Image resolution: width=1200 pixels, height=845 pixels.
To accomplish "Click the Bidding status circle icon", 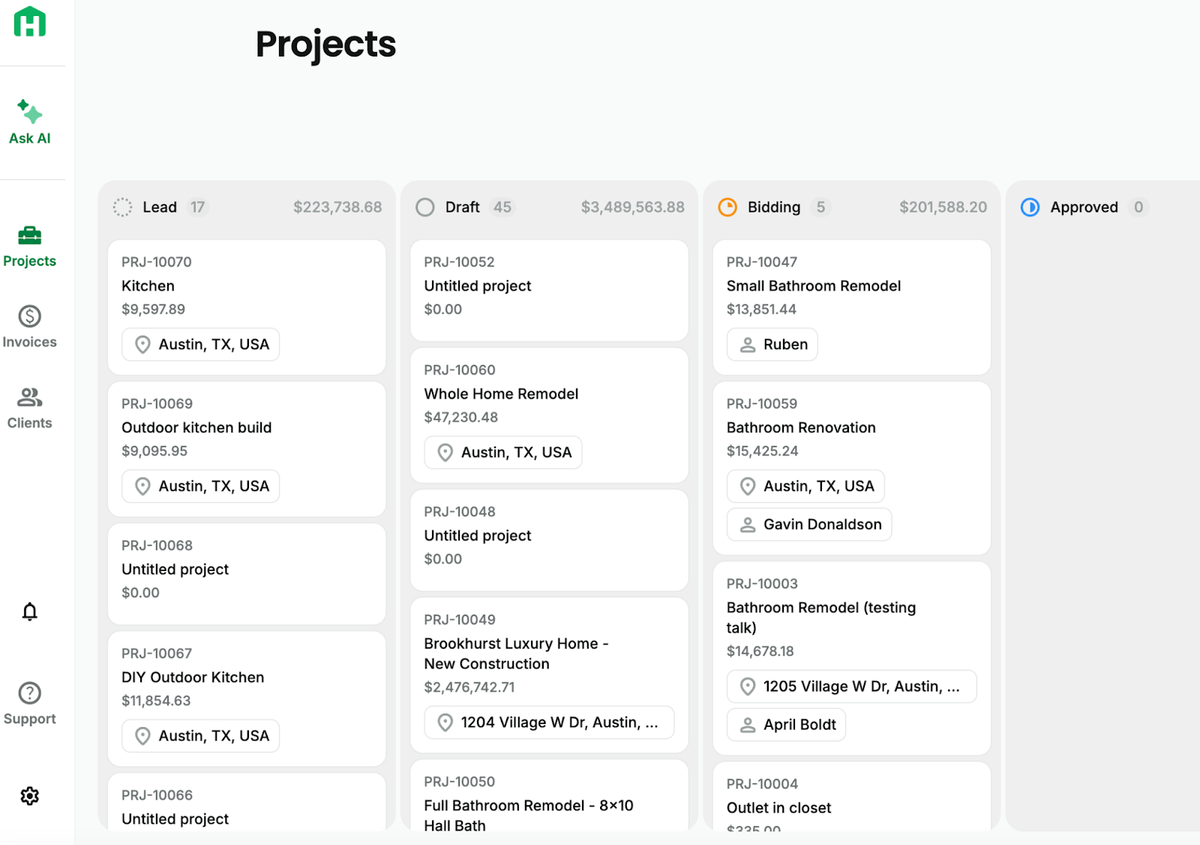I will pos(728,207).
